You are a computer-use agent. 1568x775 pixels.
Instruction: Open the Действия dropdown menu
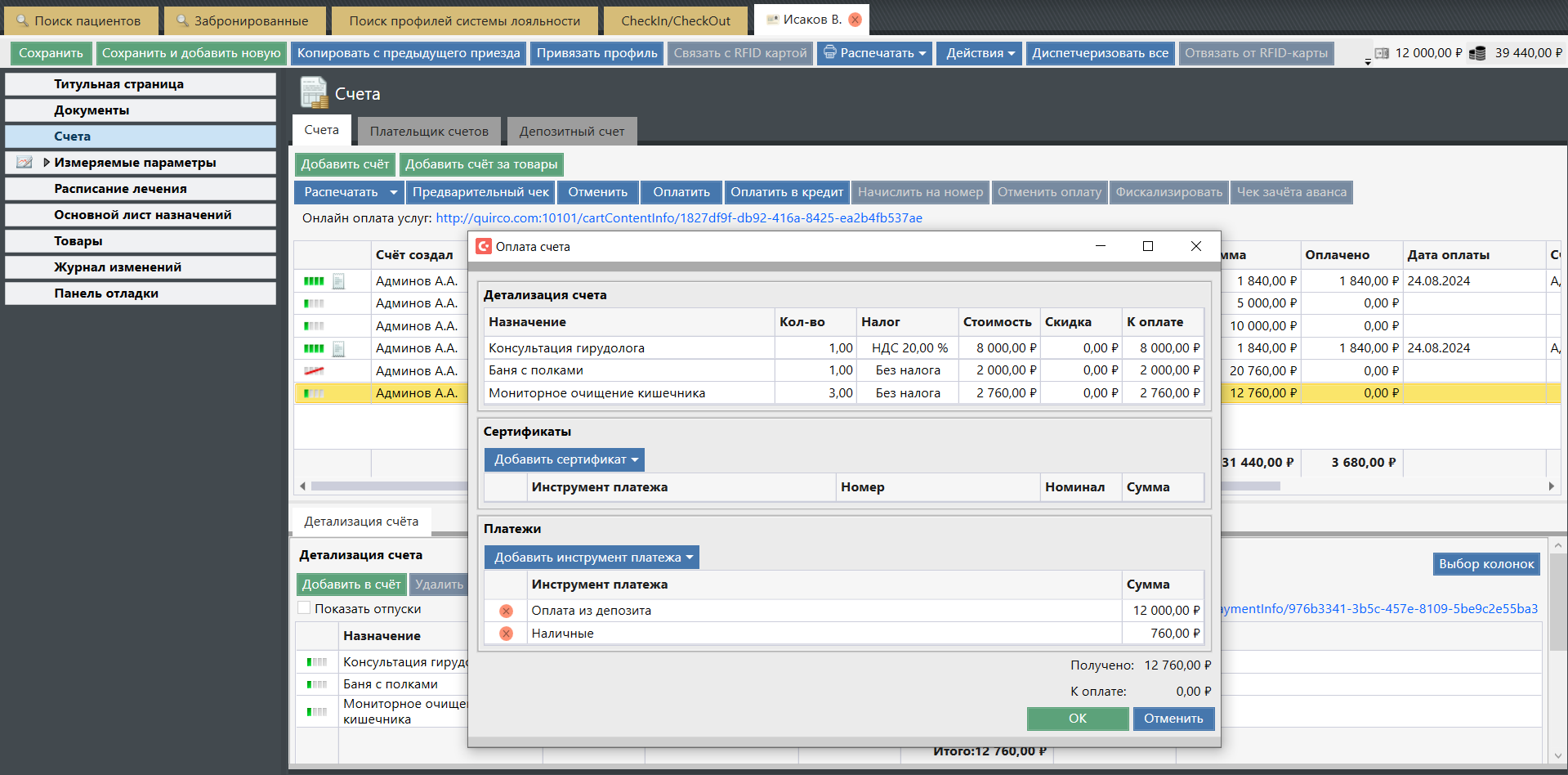[x=979, y=53]
